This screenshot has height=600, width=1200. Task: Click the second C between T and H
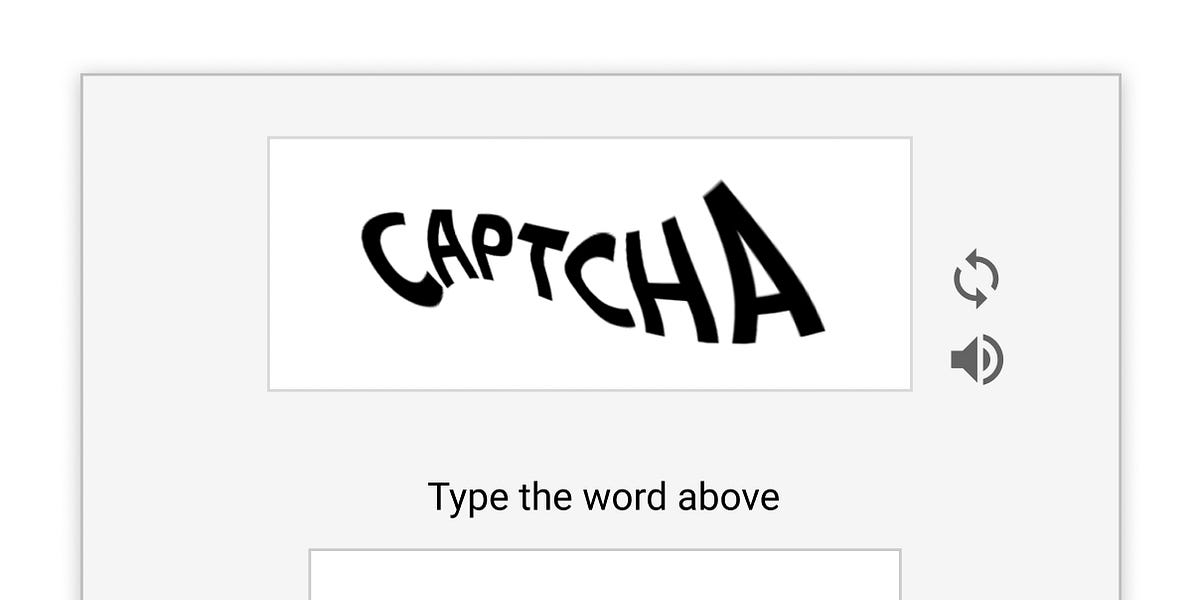pos(598,280)
